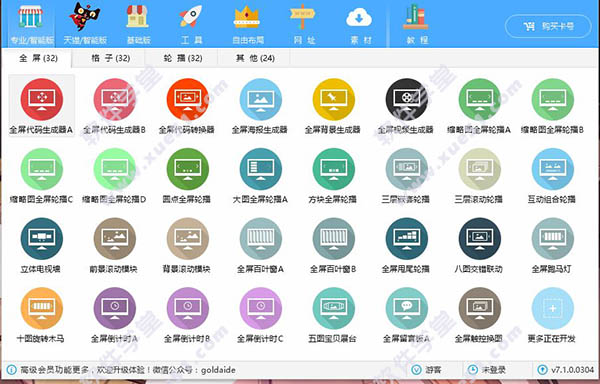
Task: Open 五图宝贝展台
Action: pyautogui.click(x=333, y=315)
